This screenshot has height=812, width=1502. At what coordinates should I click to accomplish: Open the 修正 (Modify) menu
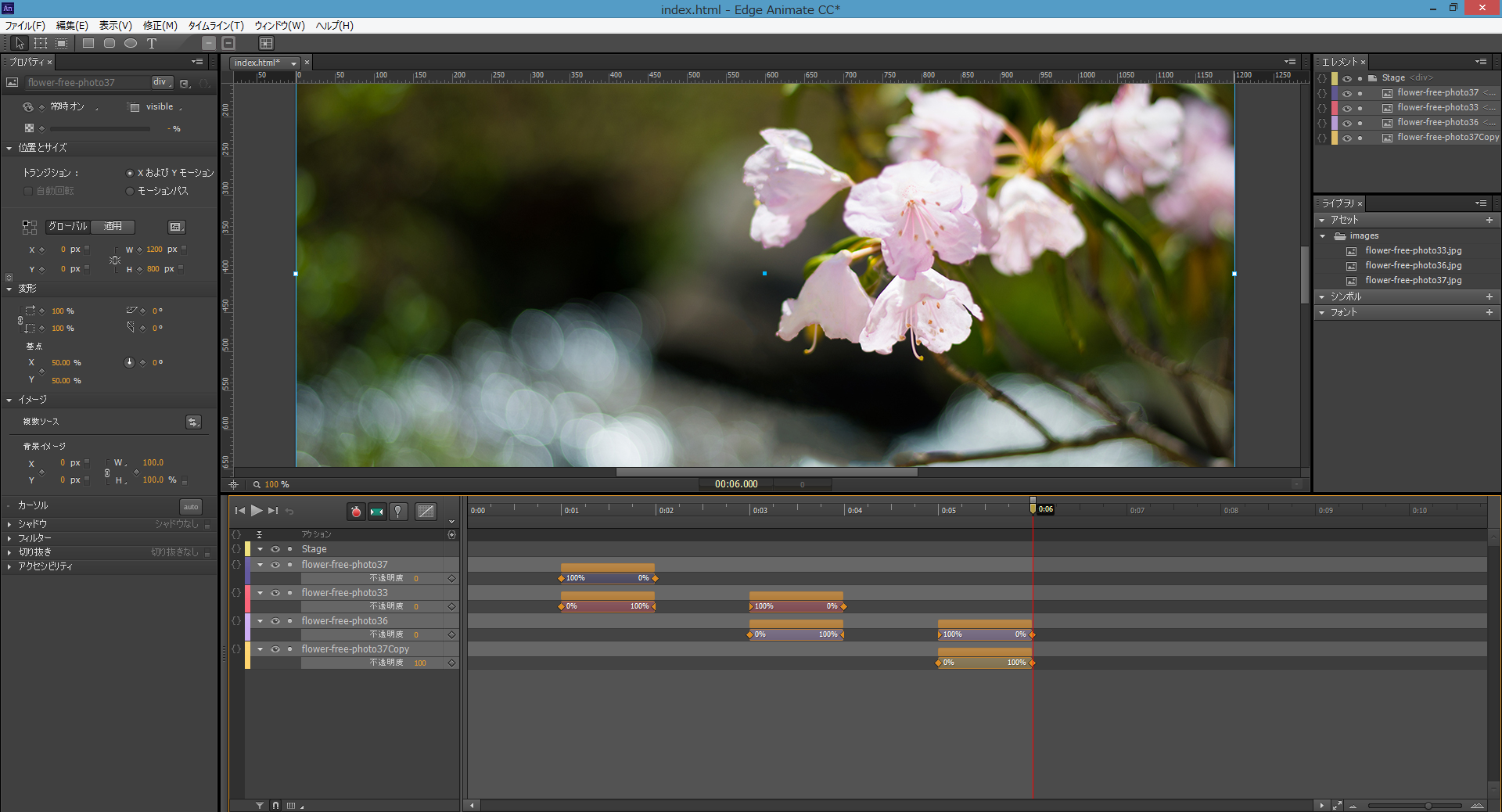point(160,26)
